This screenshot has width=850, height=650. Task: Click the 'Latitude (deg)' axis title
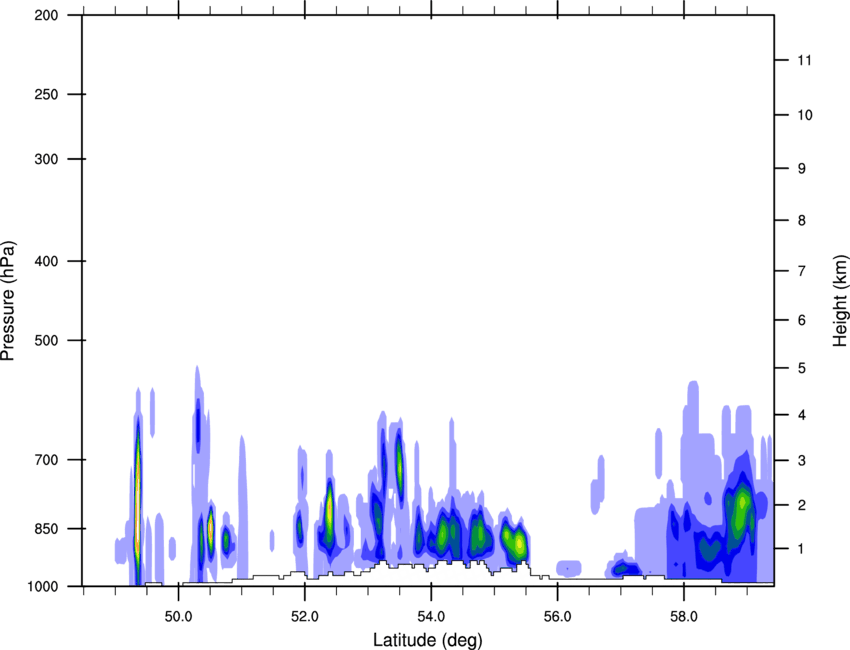pyautogui.click(x=427, y=640)
